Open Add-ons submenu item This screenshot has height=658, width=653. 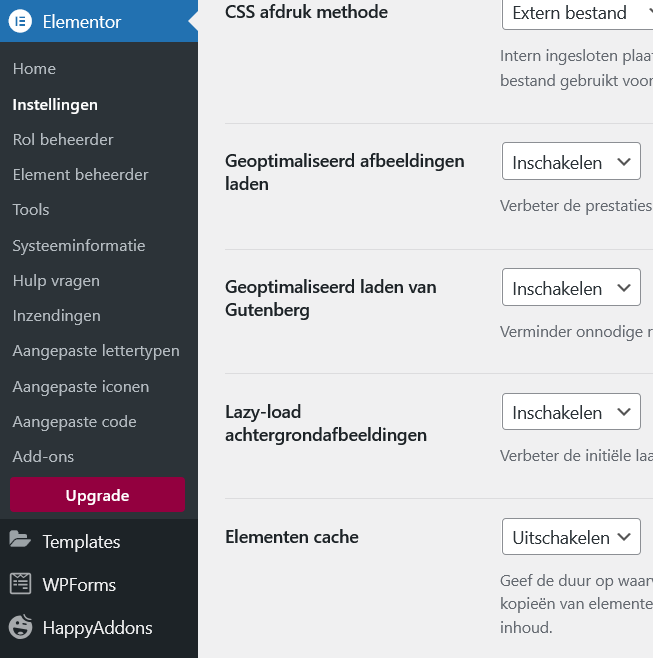pyautogui.click(x=43, y=457)
